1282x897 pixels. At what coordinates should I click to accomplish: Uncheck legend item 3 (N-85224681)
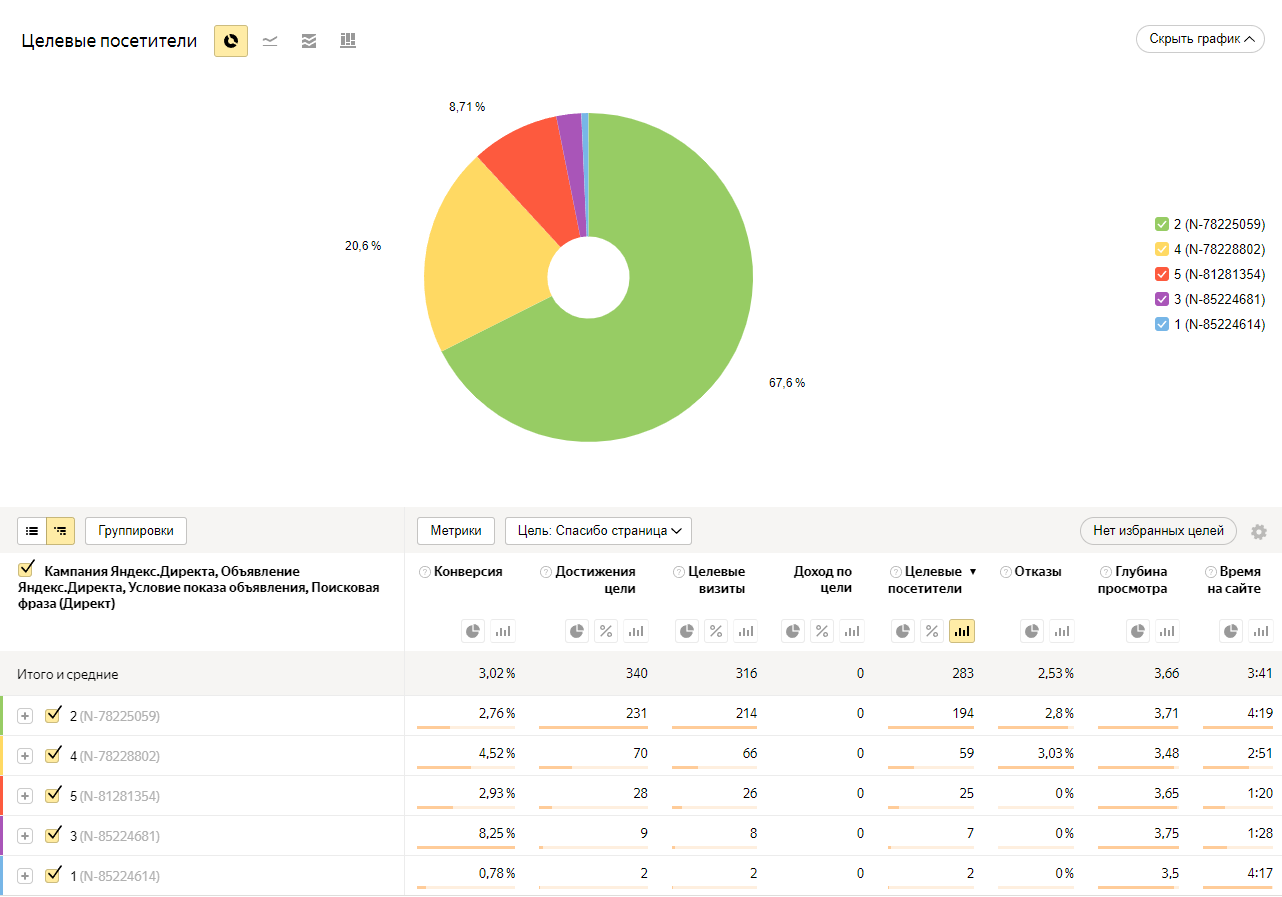point(1162,299)
